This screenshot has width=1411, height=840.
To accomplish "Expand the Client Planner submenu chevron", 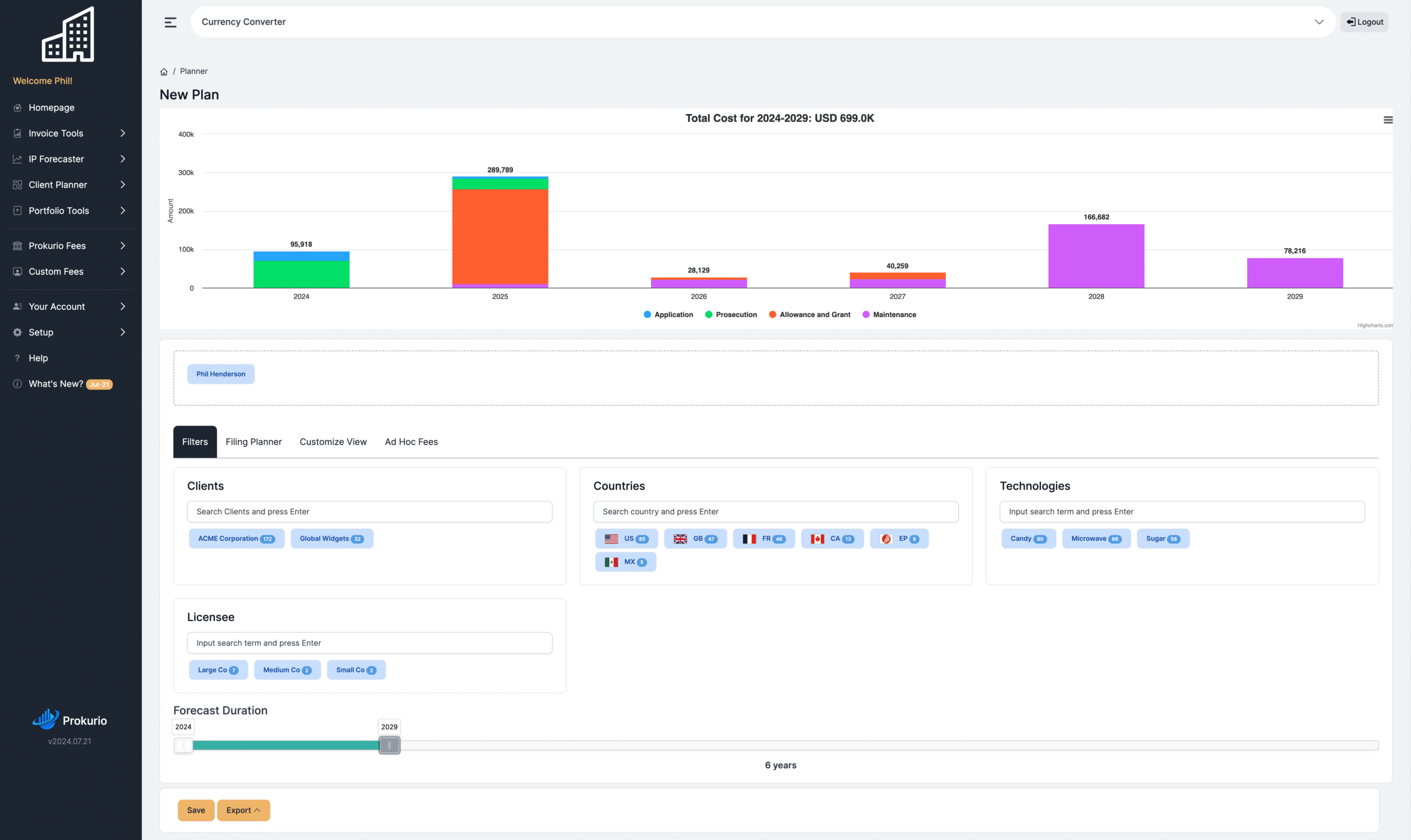I will (123, 185).
